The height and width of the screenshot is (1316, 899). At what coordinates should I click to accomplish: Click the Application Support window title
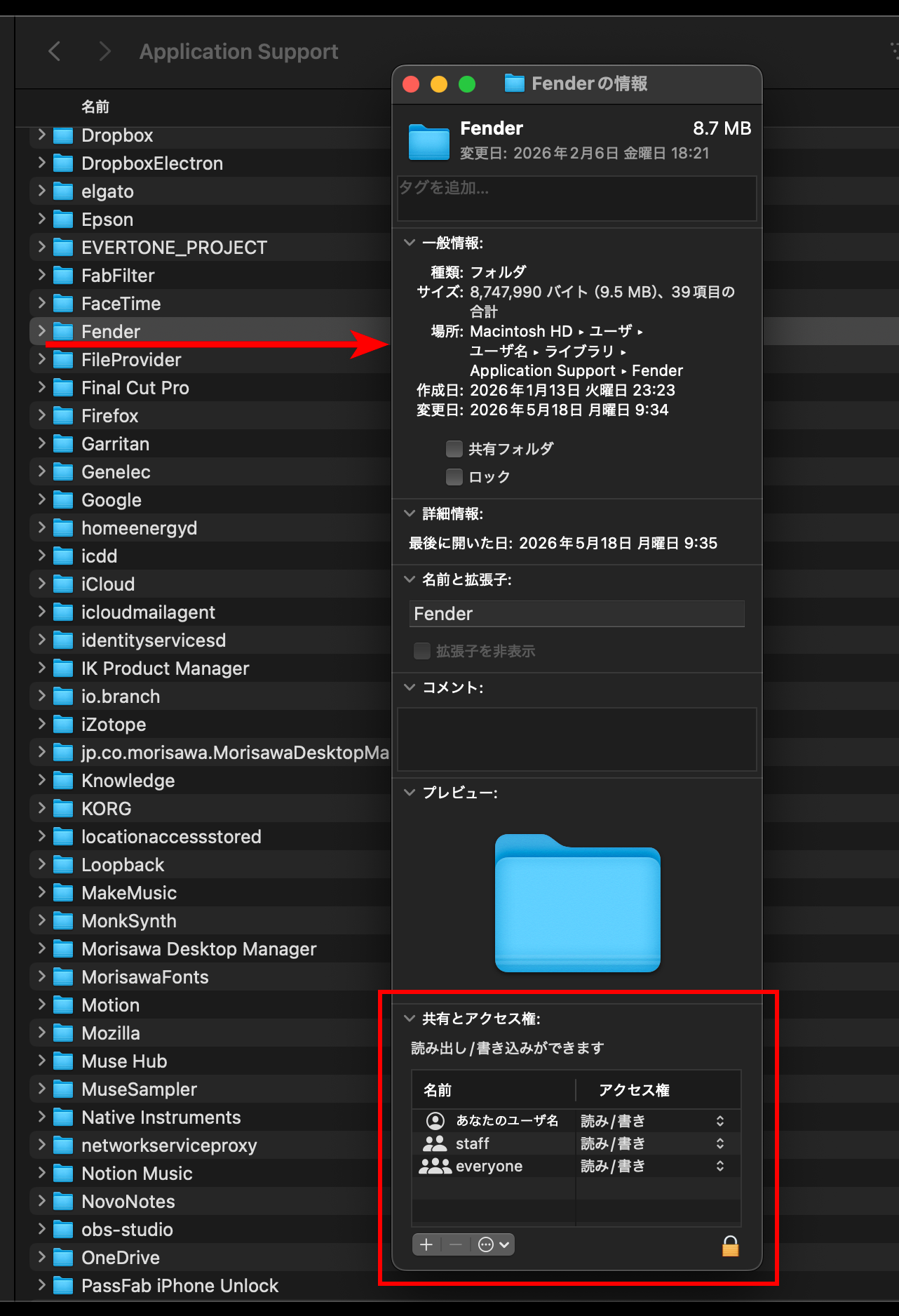[238, 51]
